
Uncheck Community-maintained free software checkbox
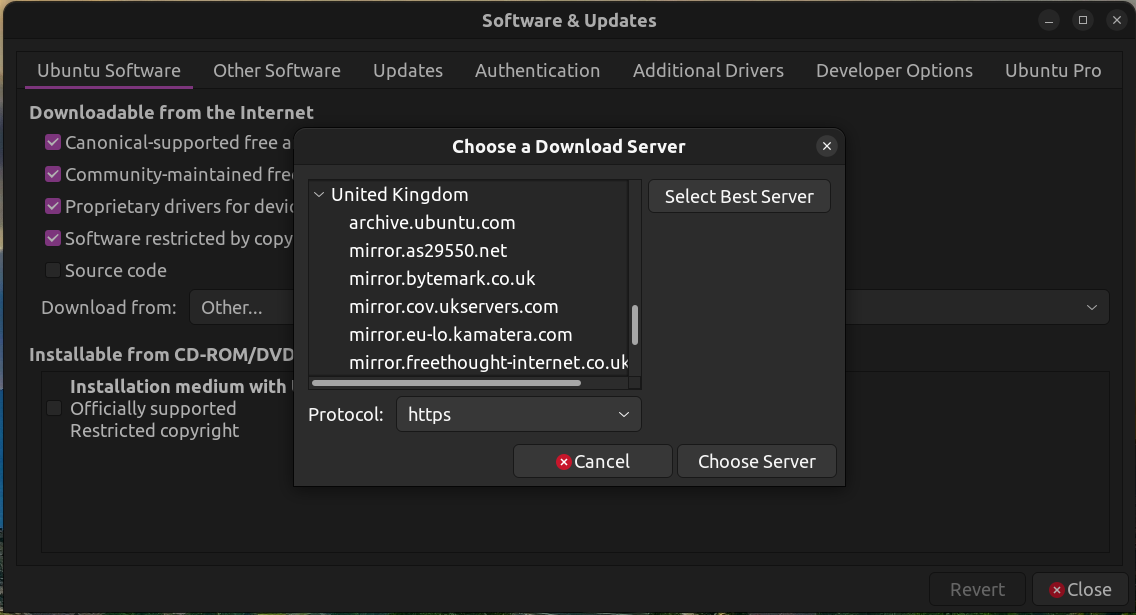pos(53,175)
